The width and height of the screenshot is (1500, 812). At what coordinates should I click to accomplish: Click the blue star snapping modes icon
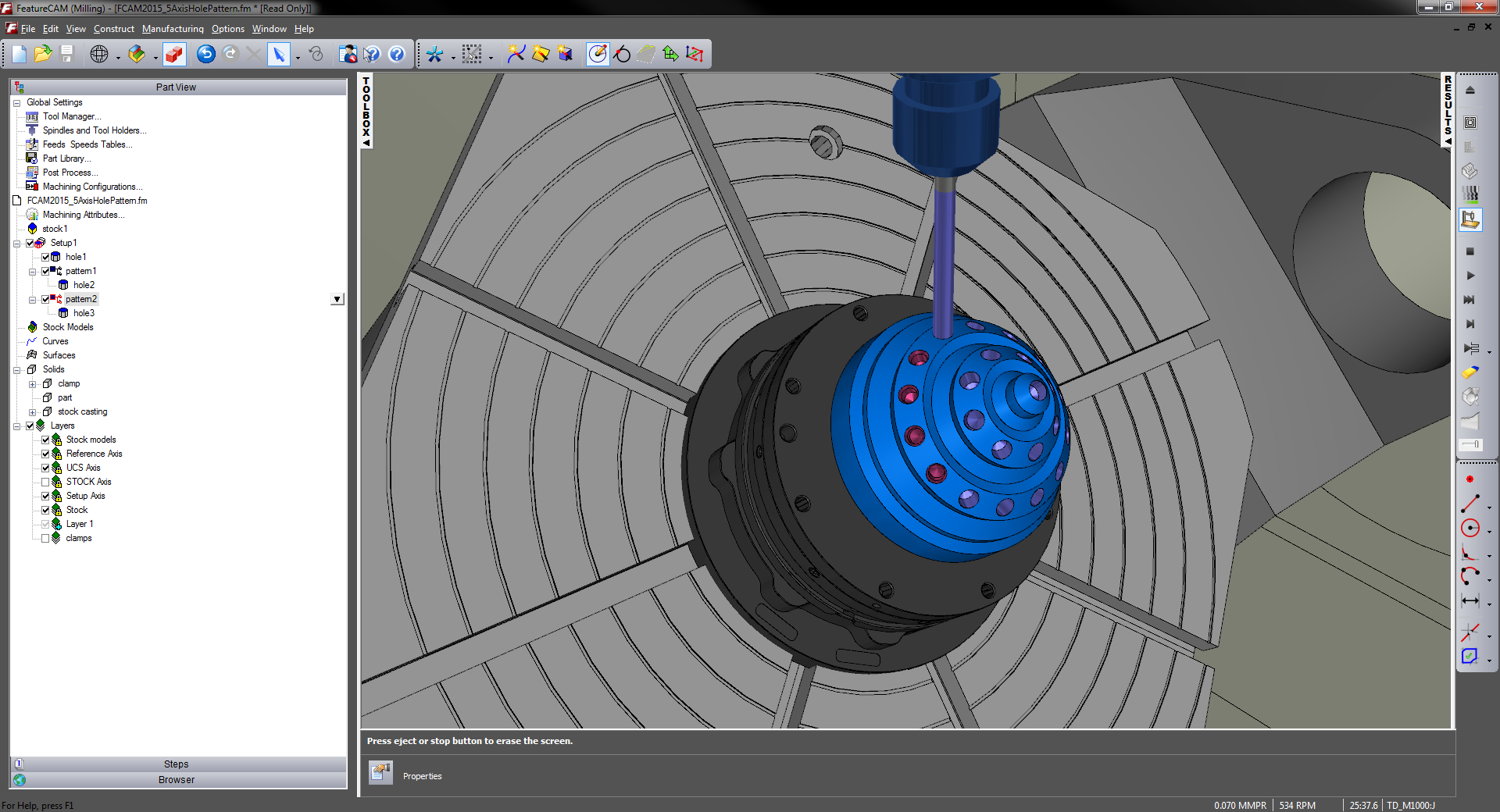point(434,54)
